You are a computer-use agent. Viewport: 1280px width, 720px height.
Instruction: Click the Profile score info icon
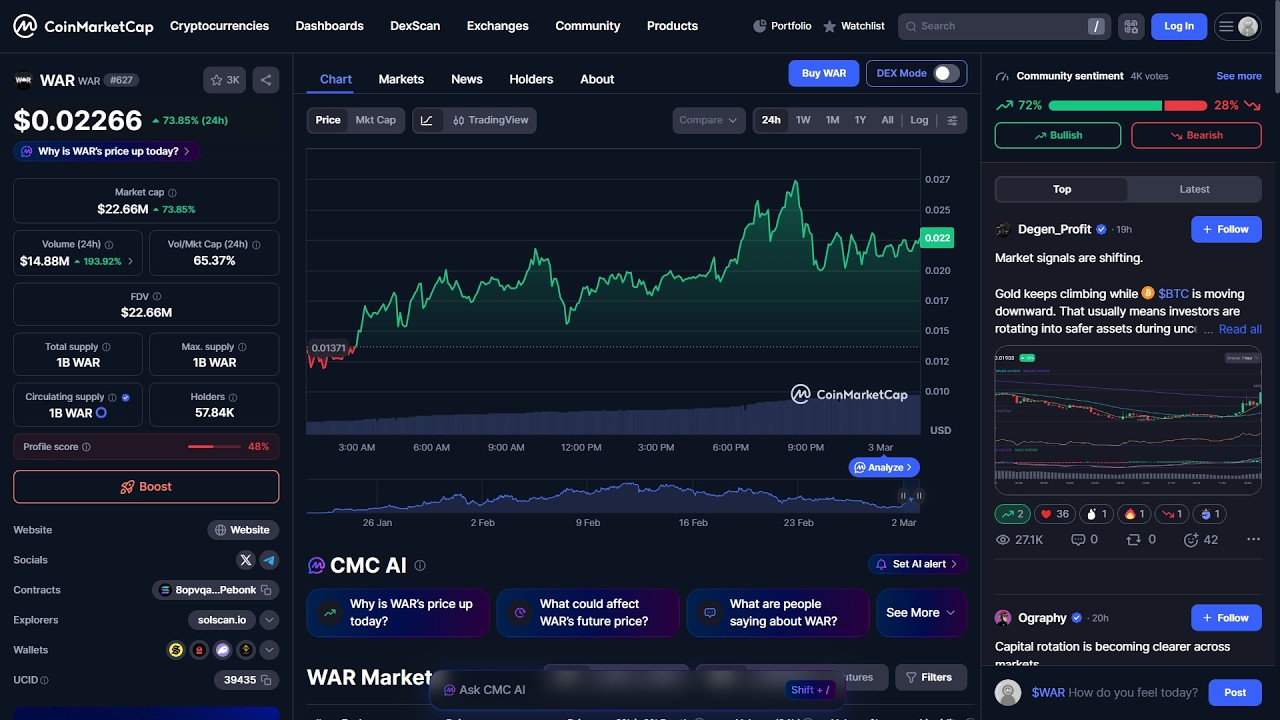(x=86, y=447)
